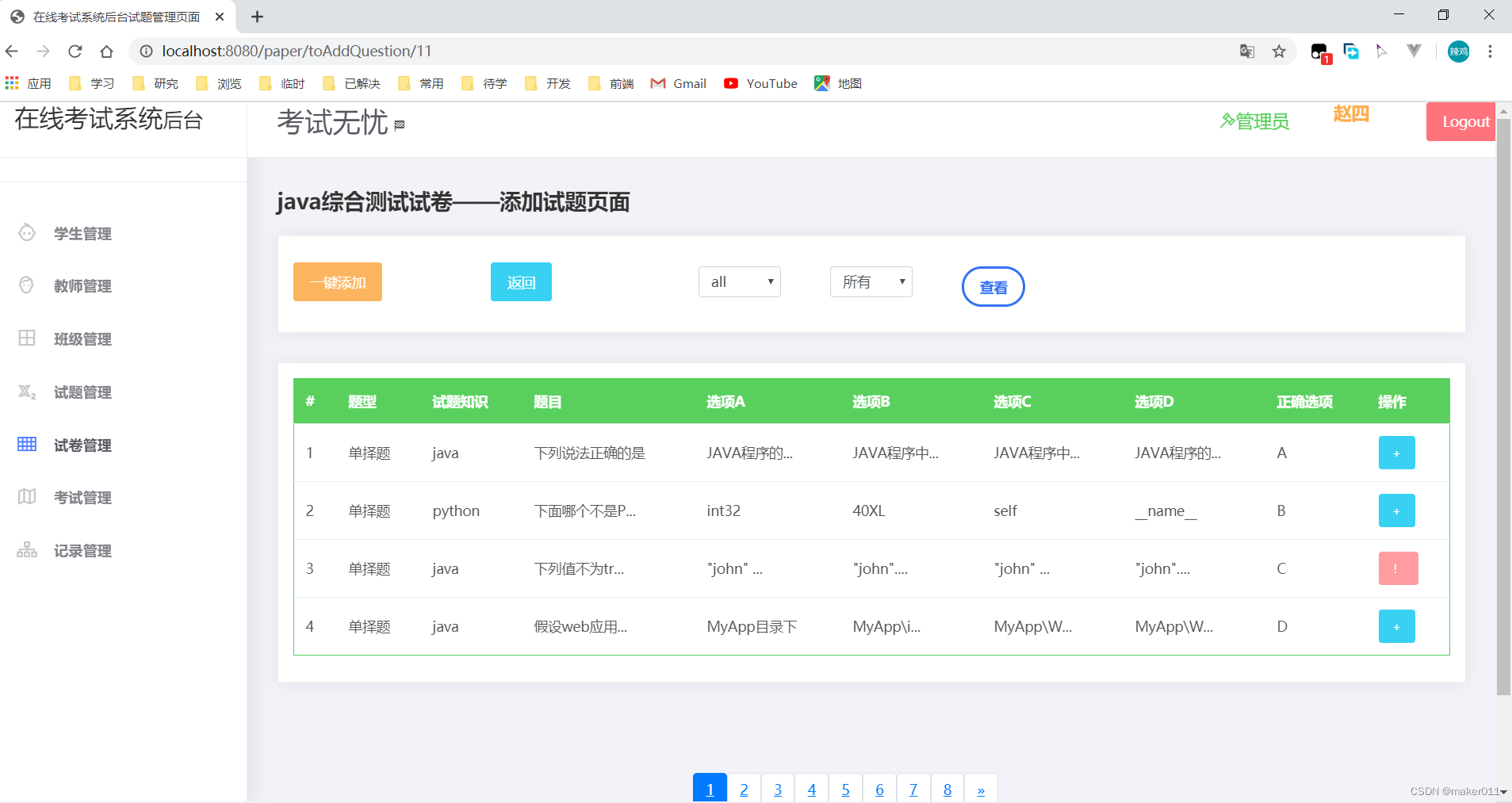Image resolution: width=1512 pixels, height=803 pixels.
Task: Open Gmail from the bookmarks bar icon
Action: pyautogui.click(x=659, y=83)
